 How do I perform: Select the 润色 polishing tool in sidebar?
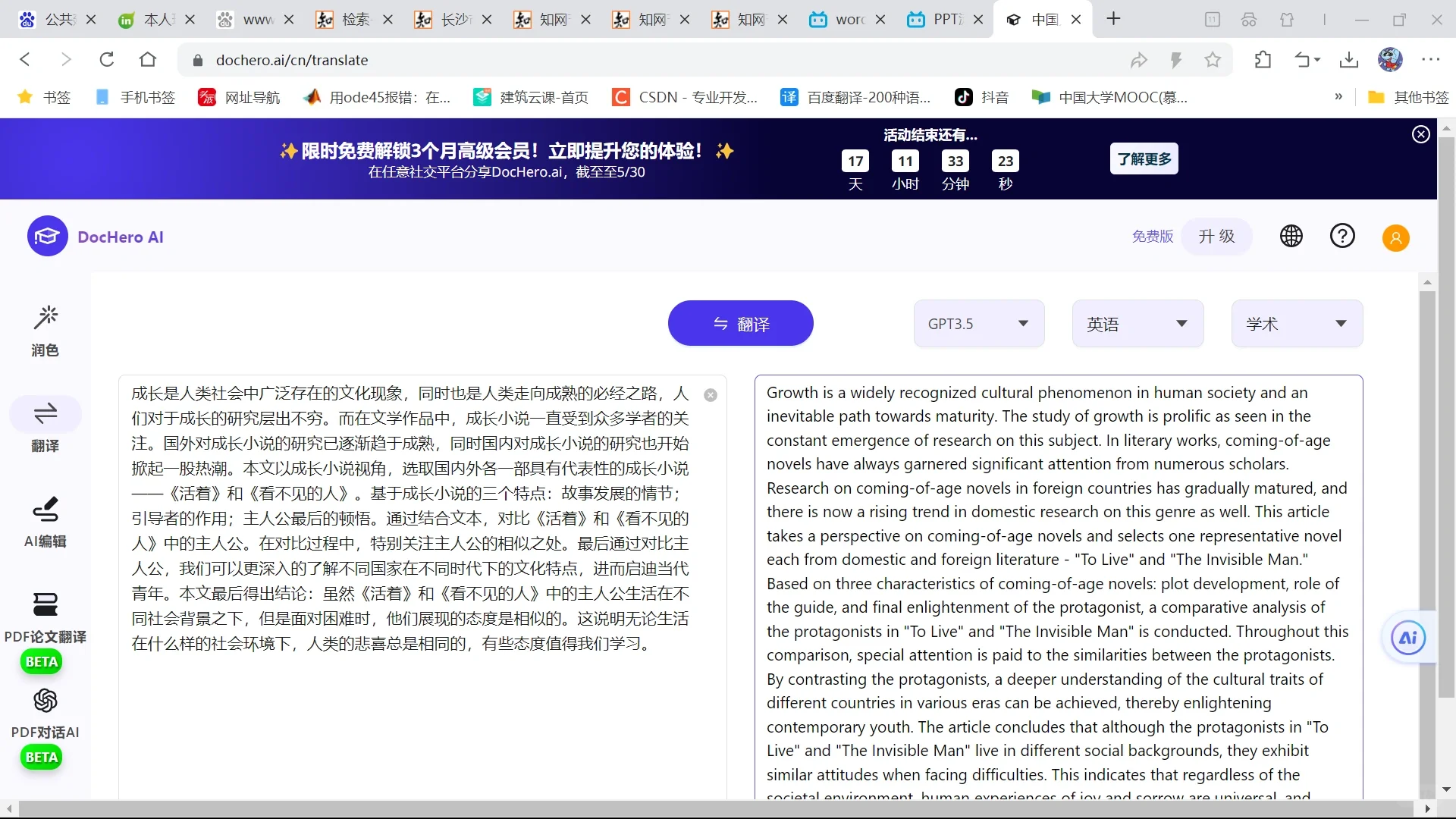tap(45, 330)
